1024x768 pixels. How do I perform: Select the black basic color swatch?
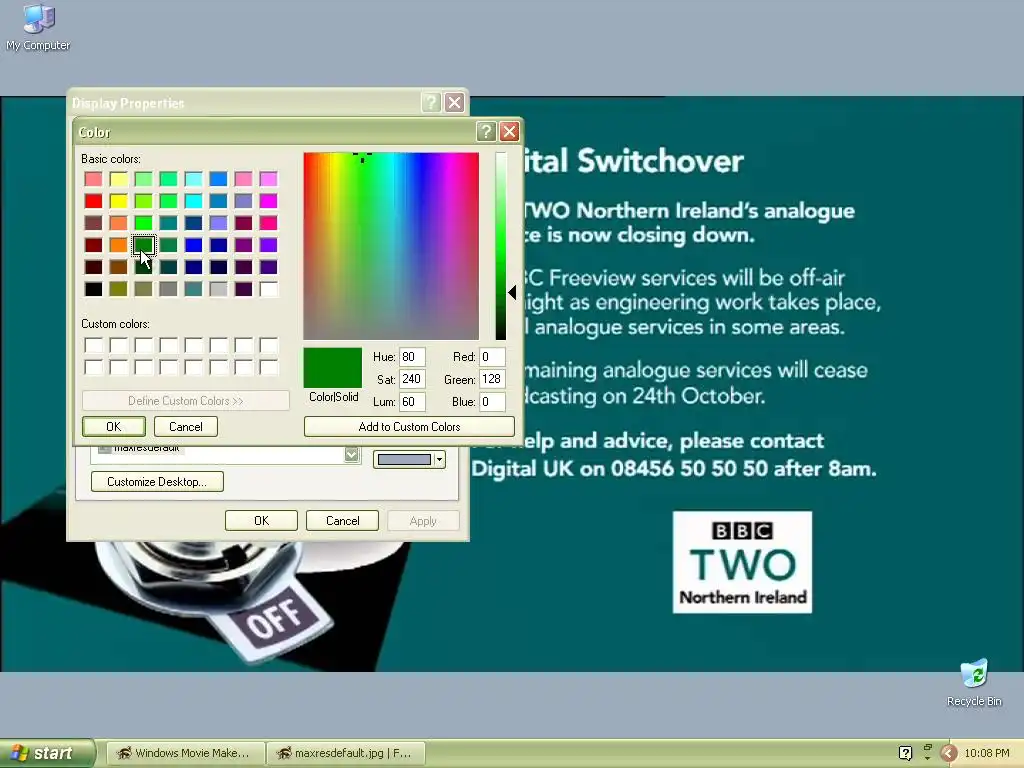93,289
